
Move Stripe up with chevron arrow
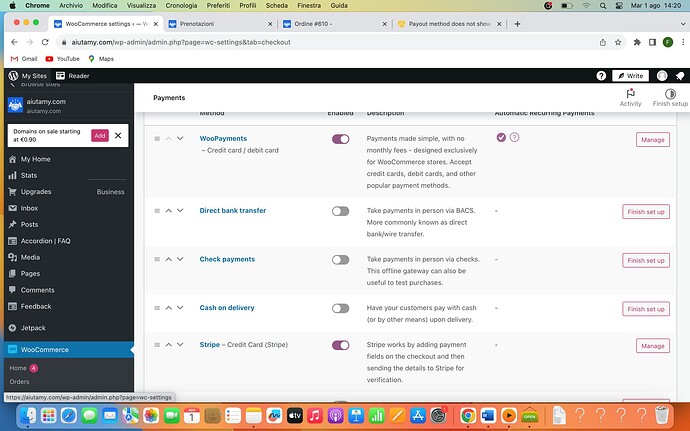(x=169, y=344)
